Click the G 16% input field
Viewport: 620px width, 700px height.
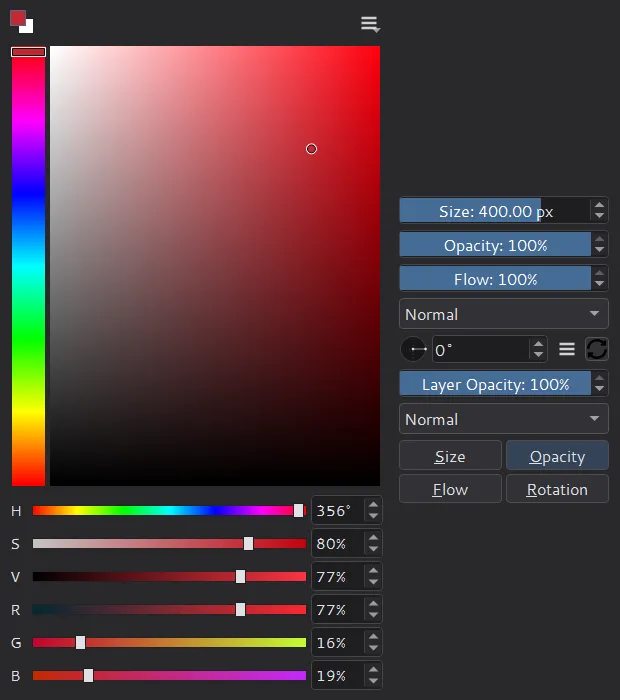point(338,642)
